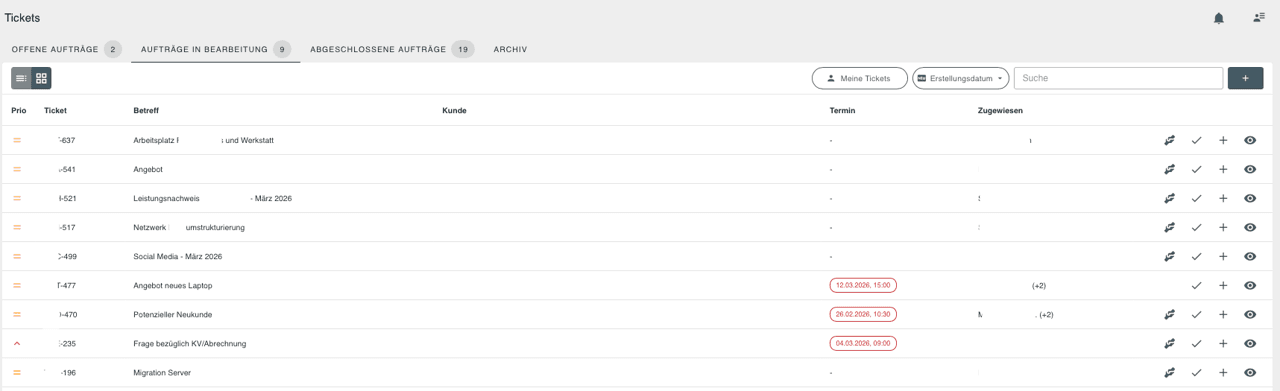This screenshot has width=1280, height=391.
Task: Click plus icon on Leistungsnachweis row
Action: (1223, 199)
